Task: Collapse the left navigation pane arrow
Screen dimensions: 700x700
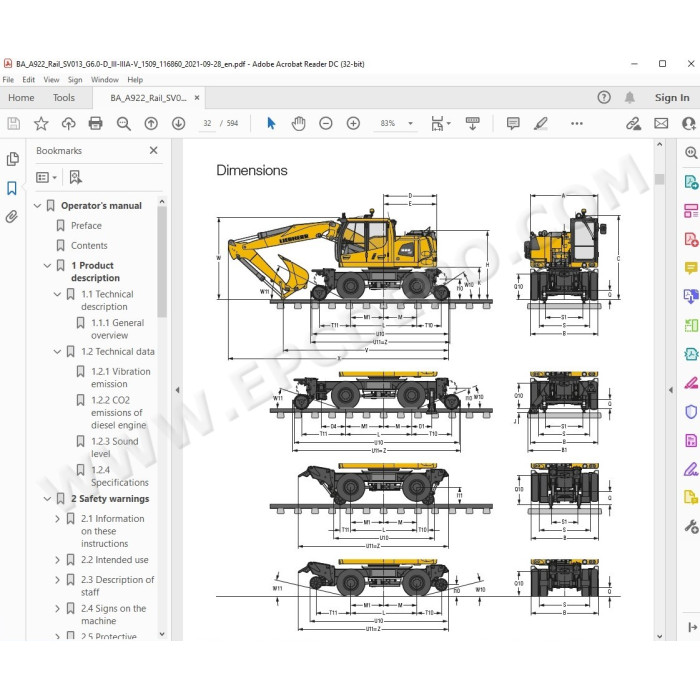Action: [x=177, y=390]
